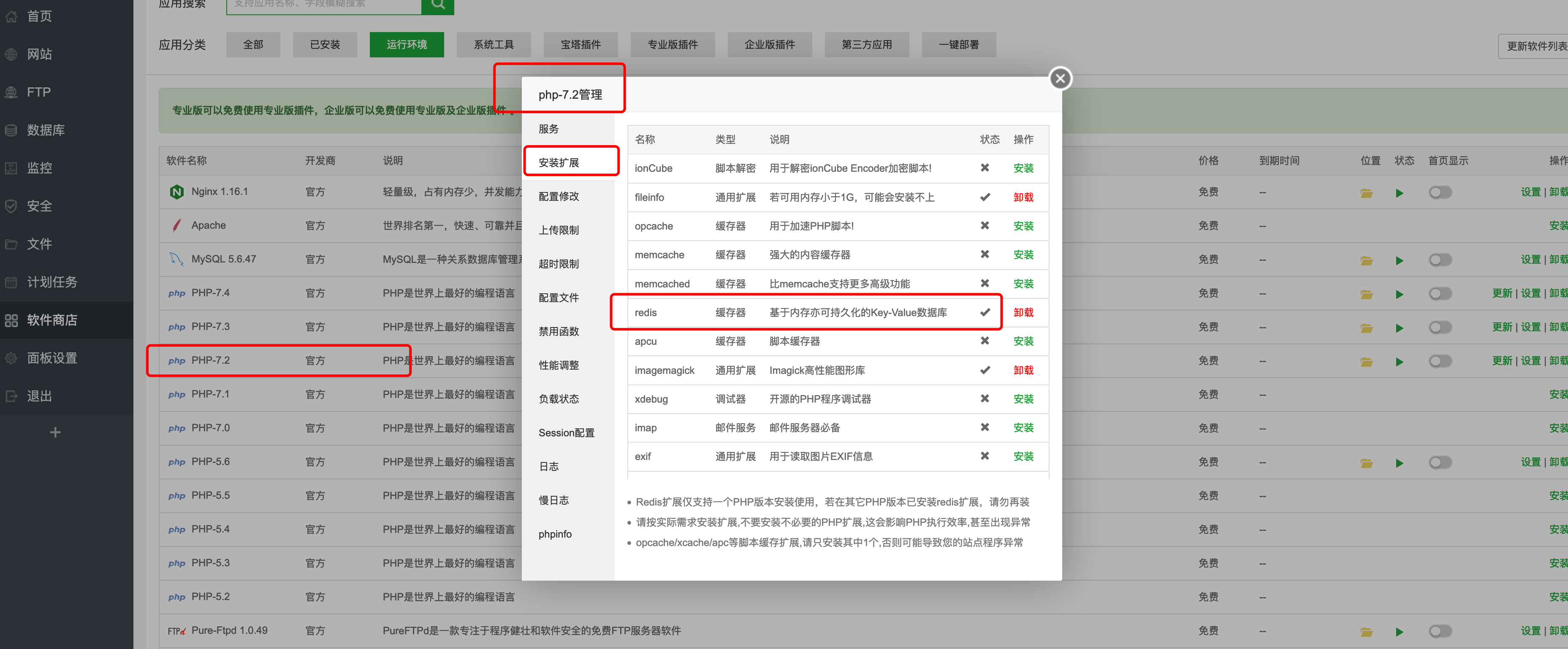Image resolution: width=1568 pixels, height=649 pixels.
Task: Open Session配置 in php-7.2 dialog menu
Action: pyautogui.click(x=569, y=433)
